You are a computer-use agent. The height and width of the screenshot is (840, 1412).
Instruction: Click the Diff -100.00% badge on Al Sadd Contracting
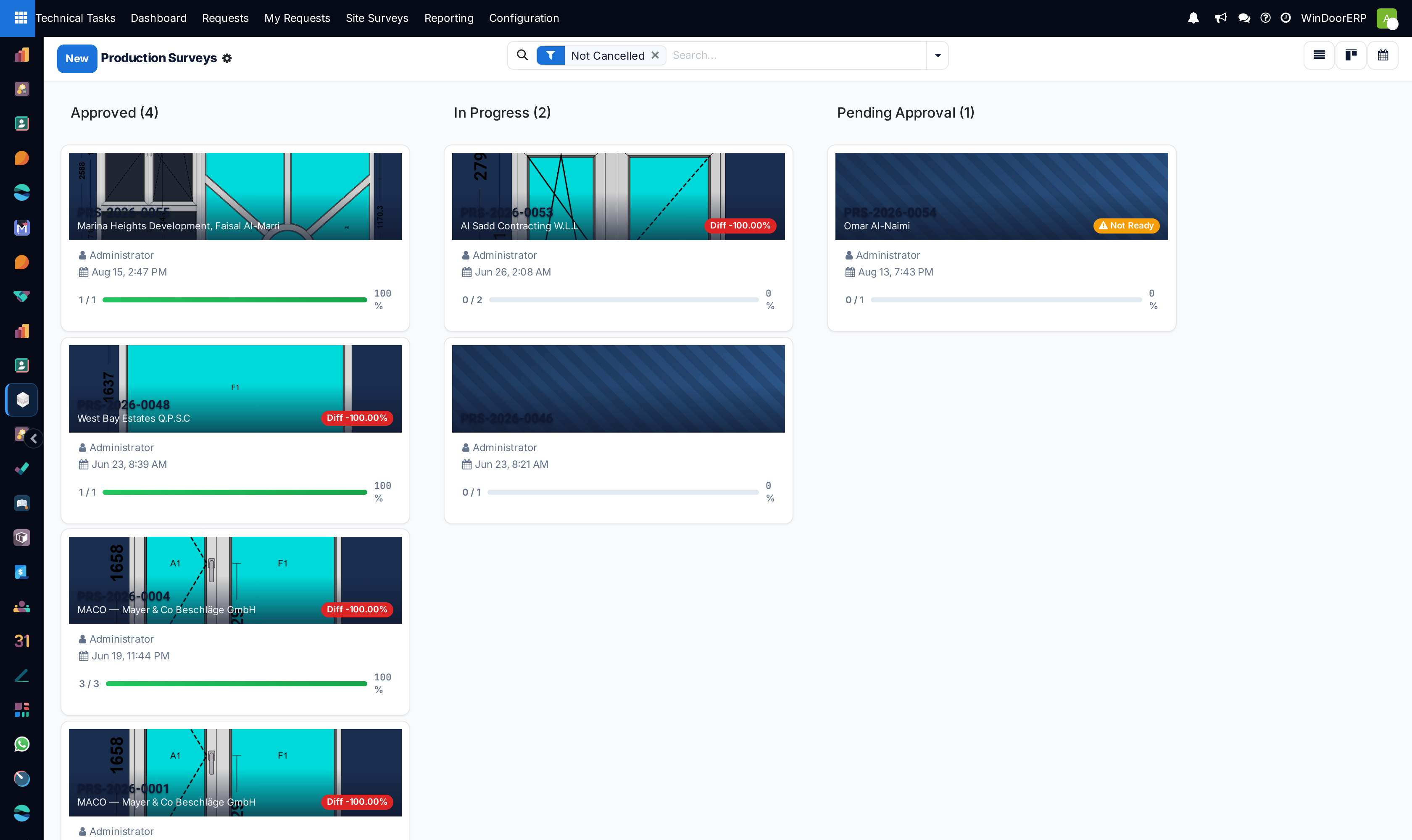click(x=740, y=226)
